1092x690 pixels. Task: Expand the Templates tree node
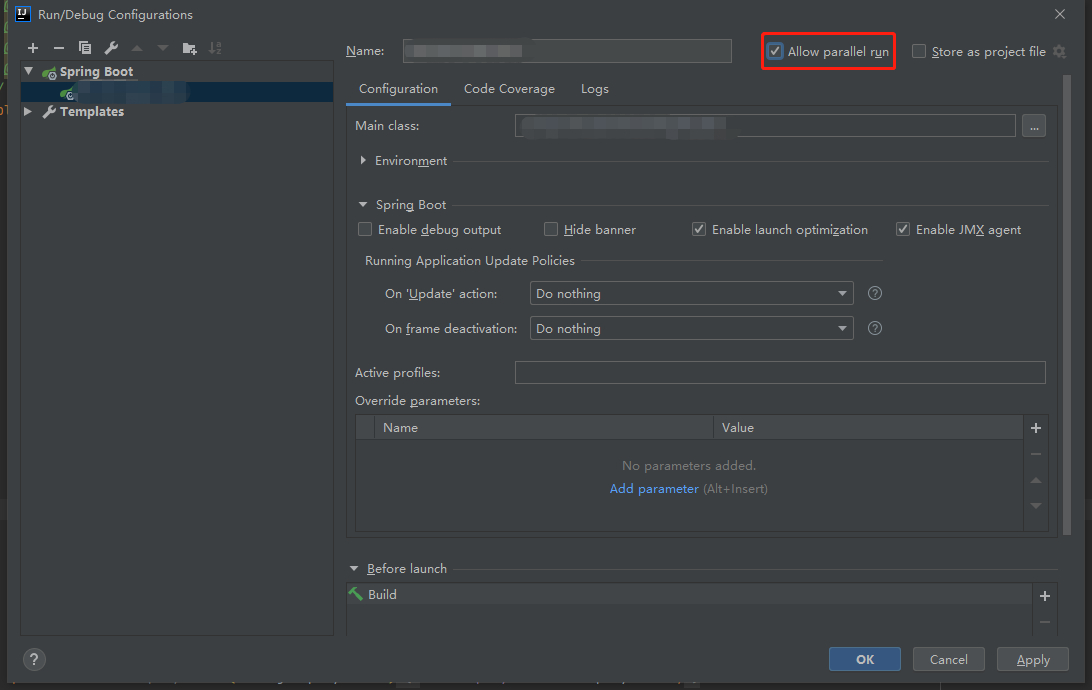click(28, 111)
